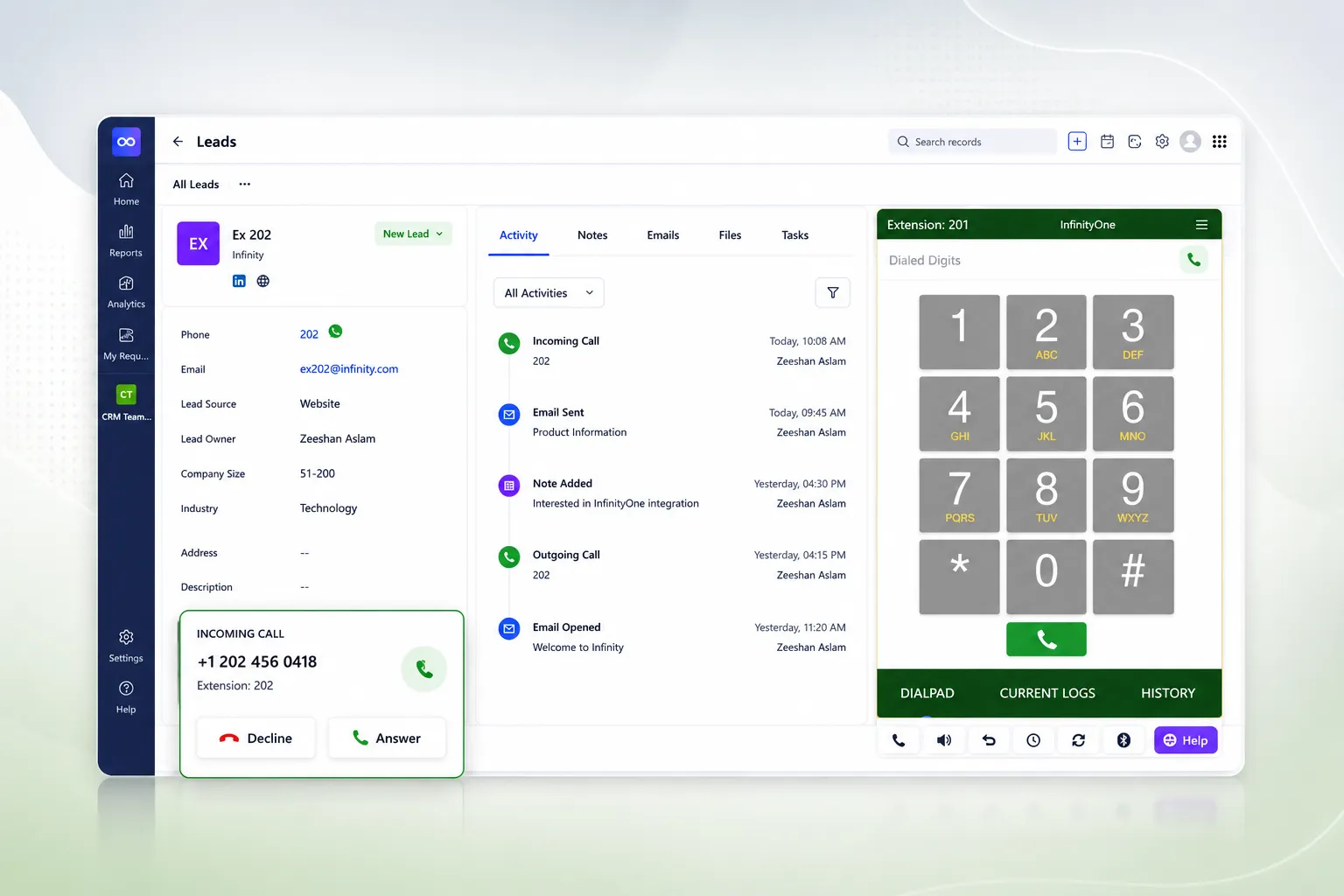Tap dialpad key 7 PQRS
The height and width of the screenshot is (896, 1344).
[x=959, y=495]
